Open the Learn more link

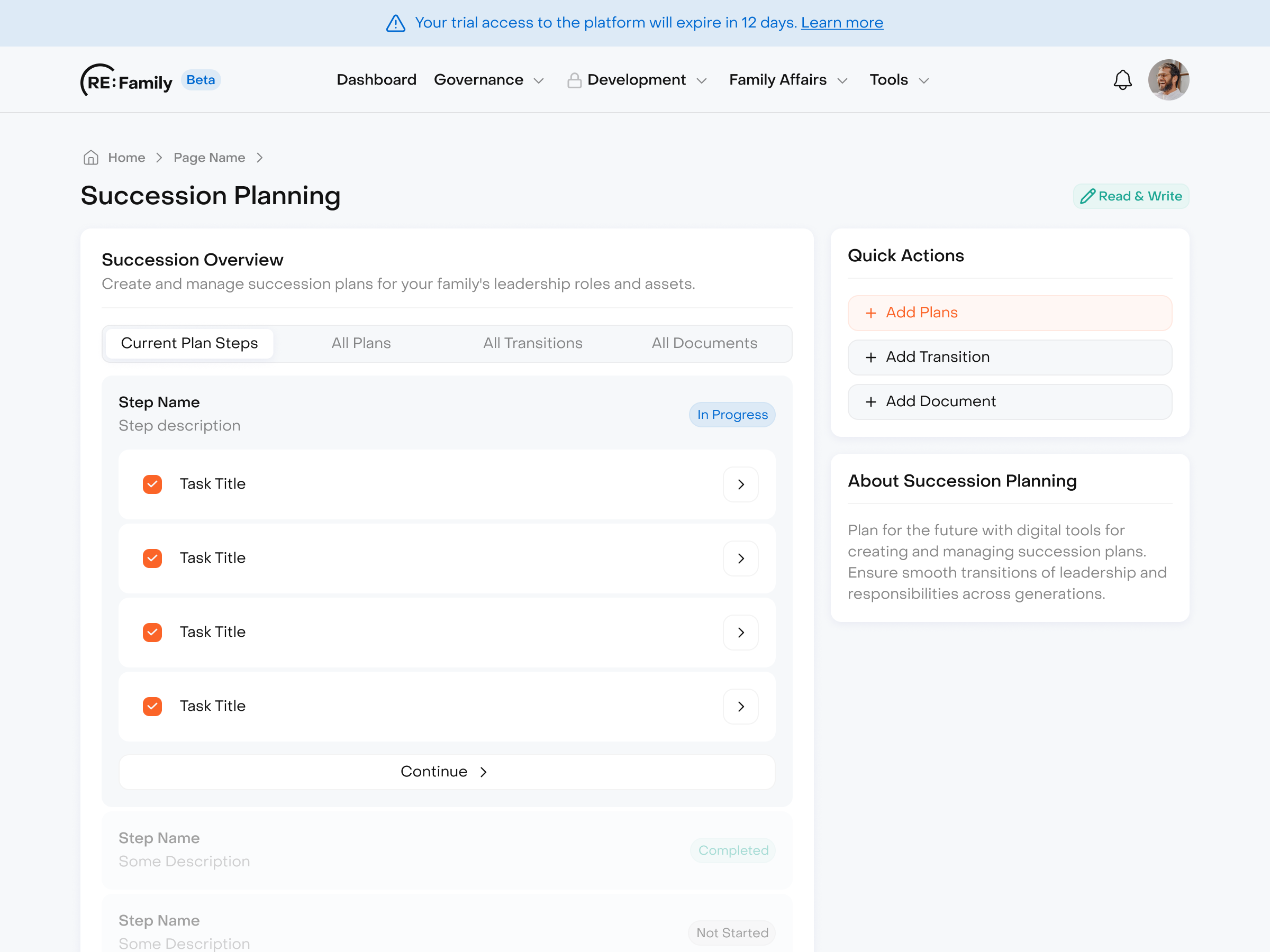[842, 22]
